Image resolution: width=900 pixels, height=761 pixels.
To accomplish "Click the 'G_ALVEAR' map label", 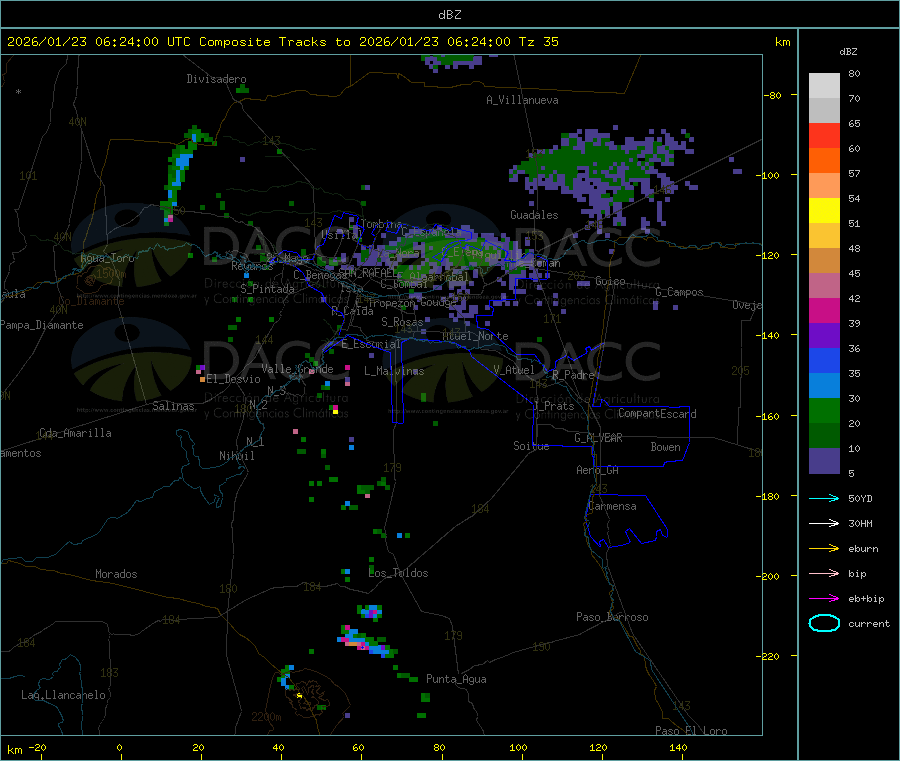I will [598, 438].
